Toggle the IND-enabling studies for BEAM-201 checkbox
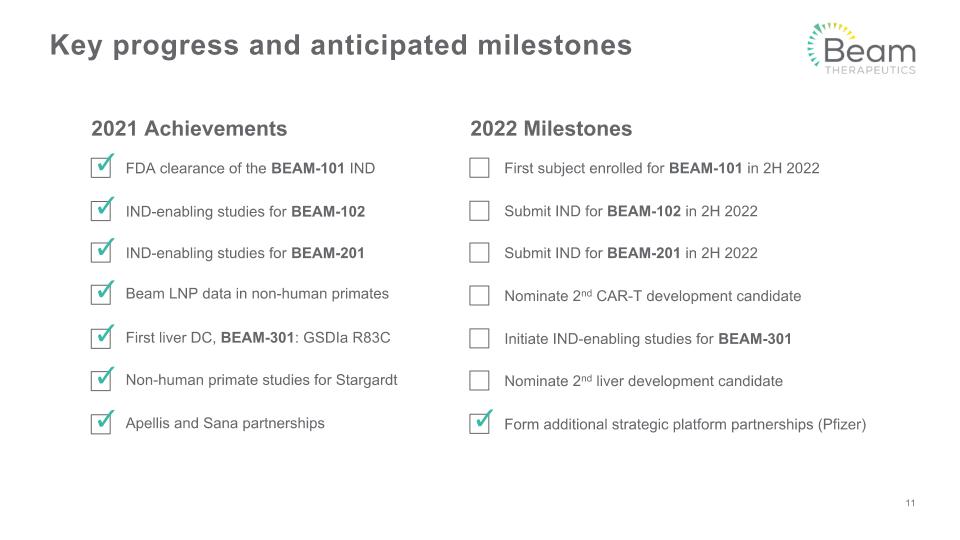This screenshot has width=960, height=540. (101, 252)
